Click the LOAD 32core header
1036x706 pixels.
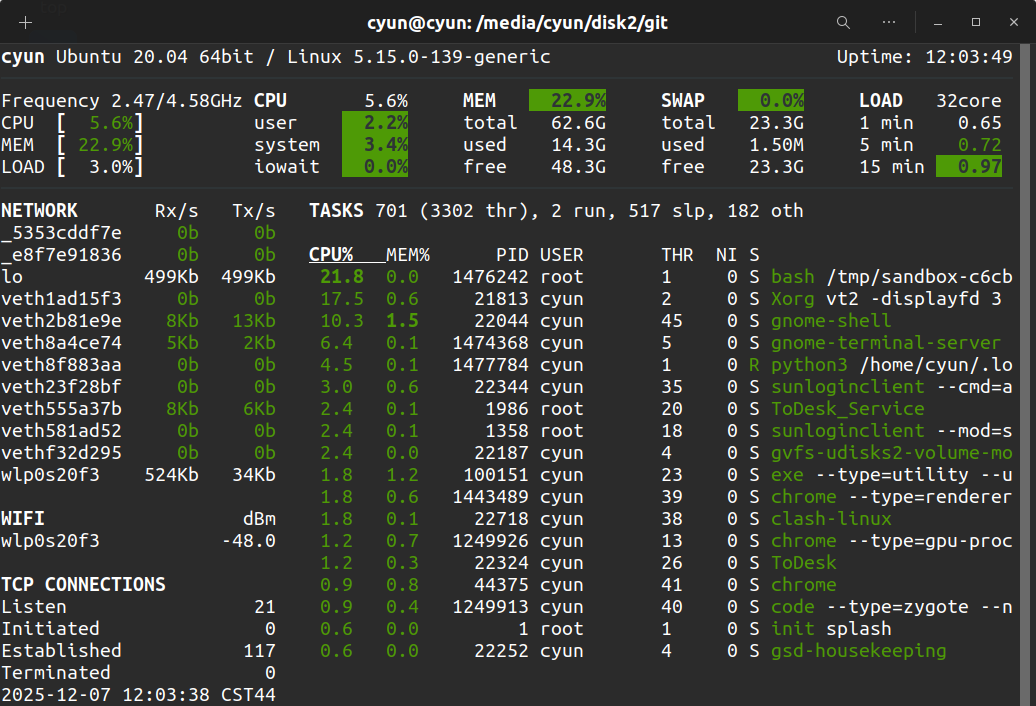930,100
